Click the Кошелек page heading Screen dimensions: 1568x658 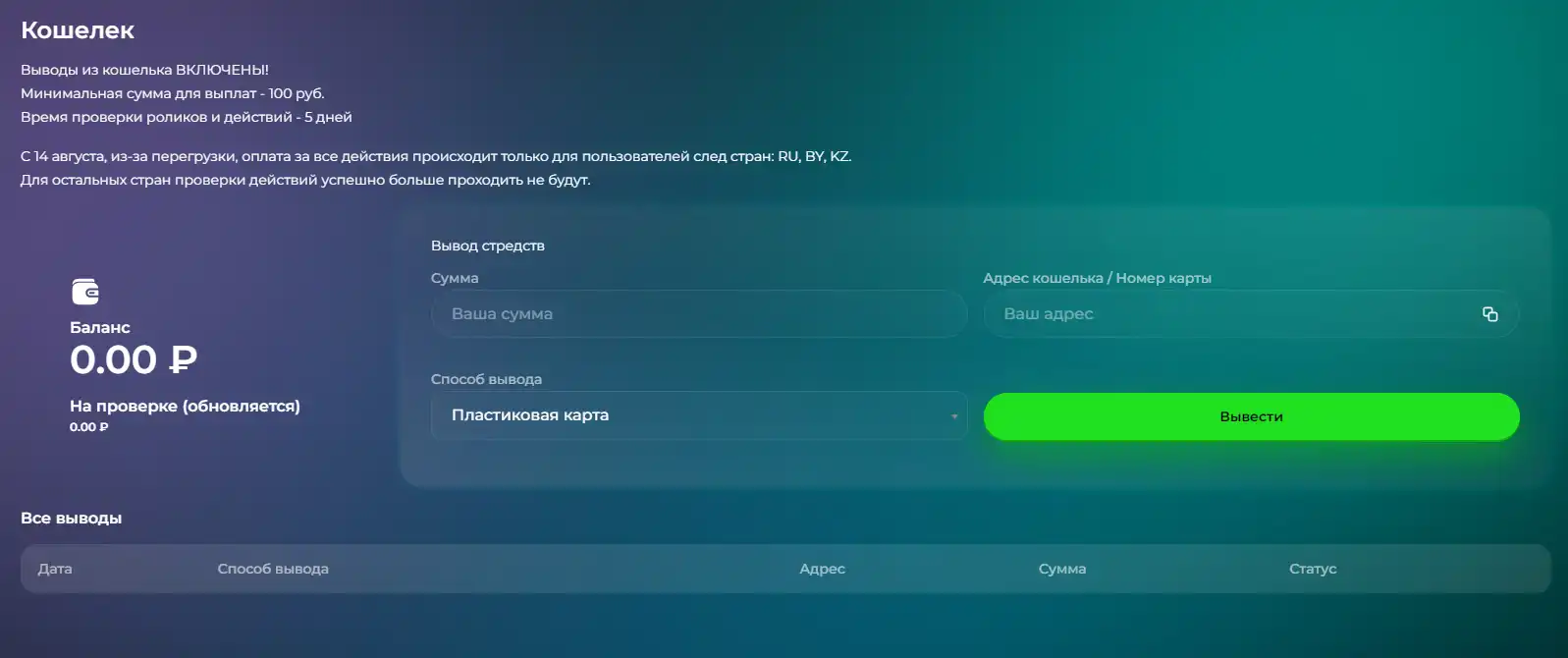[78, 30]
